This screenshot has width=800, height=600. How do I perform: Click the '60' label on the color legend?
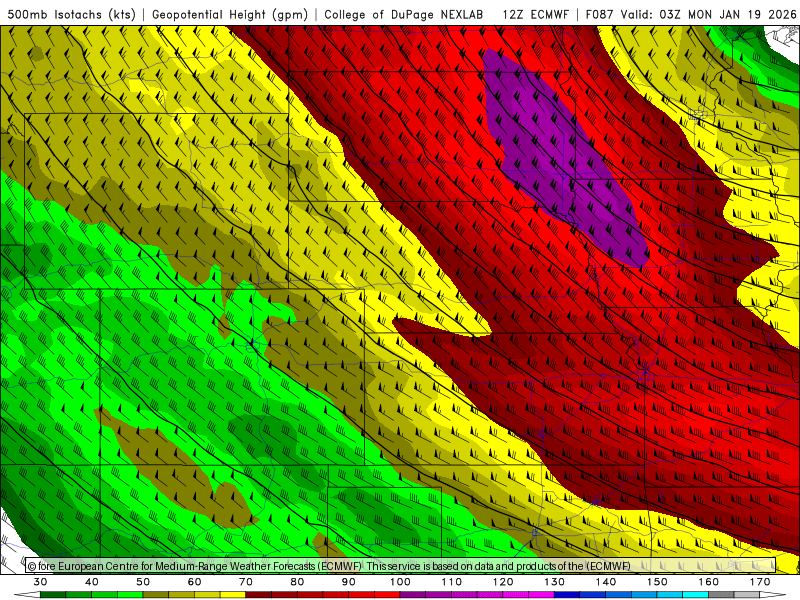tap(194, 582)
